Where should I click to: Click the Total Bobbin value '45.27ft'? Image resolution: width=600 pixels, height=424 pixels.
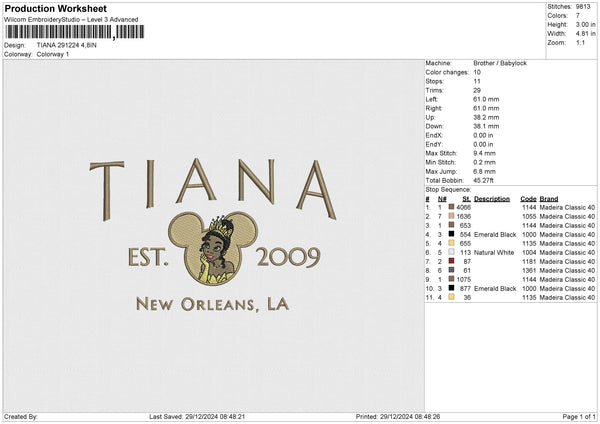(x=483, y=180)
